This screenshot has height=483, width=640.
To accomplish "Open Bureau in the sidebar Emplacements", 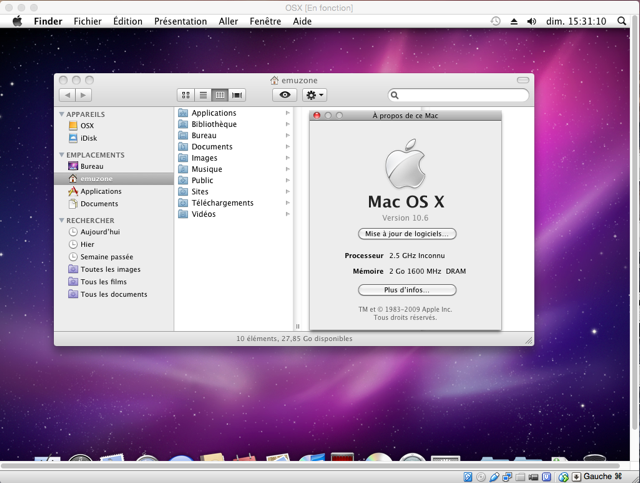I will (86, 166).
